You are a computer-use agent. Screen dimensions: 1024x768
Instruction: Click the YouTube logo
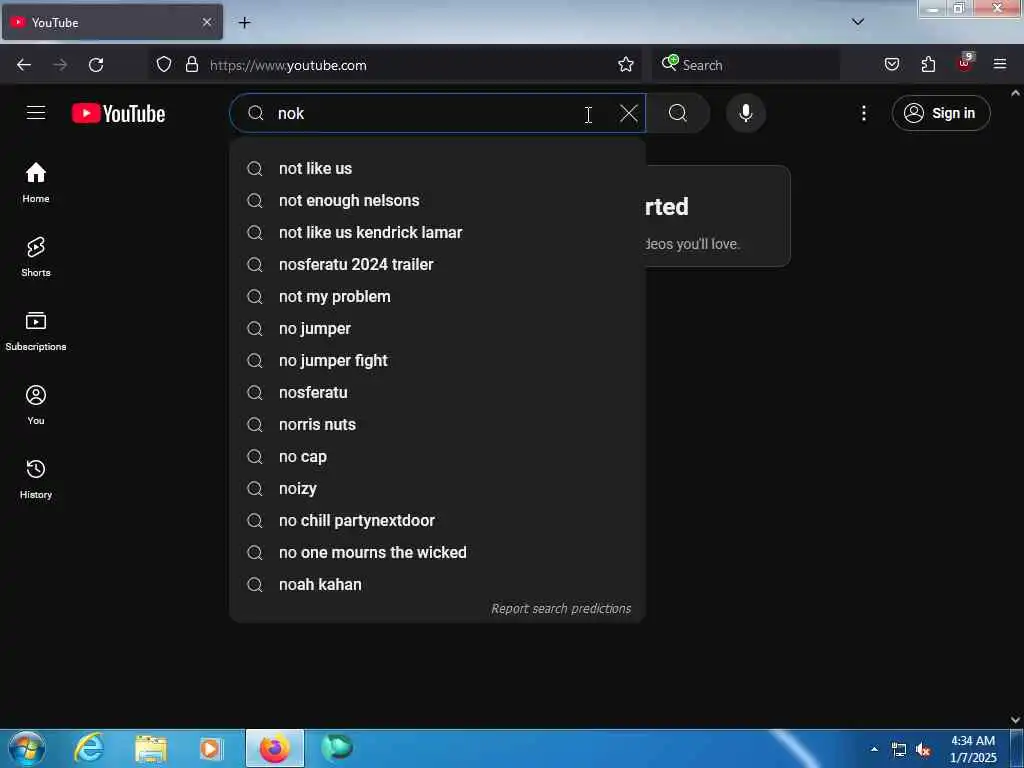pyautogui.click(x=118, y=114)
